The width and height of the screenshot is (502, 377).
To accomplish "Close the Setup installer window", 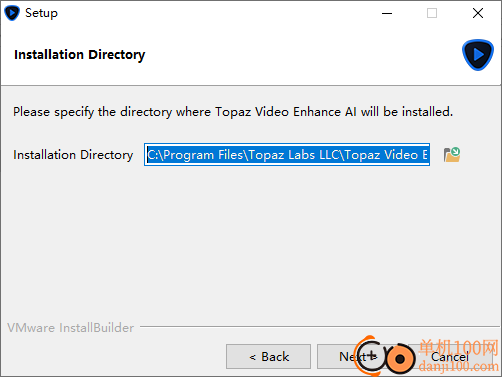I will tap(478, 13).
